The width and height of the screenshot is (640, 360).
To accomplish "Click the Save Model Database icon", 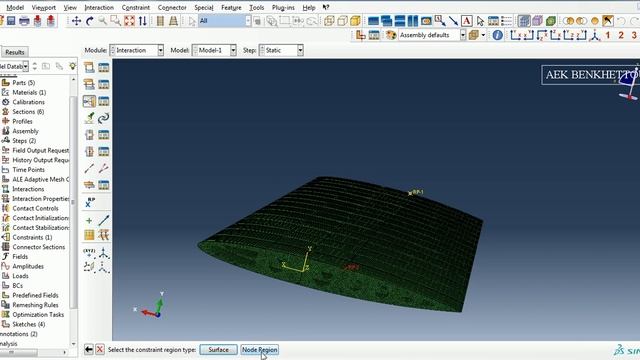I will (11, 20).
